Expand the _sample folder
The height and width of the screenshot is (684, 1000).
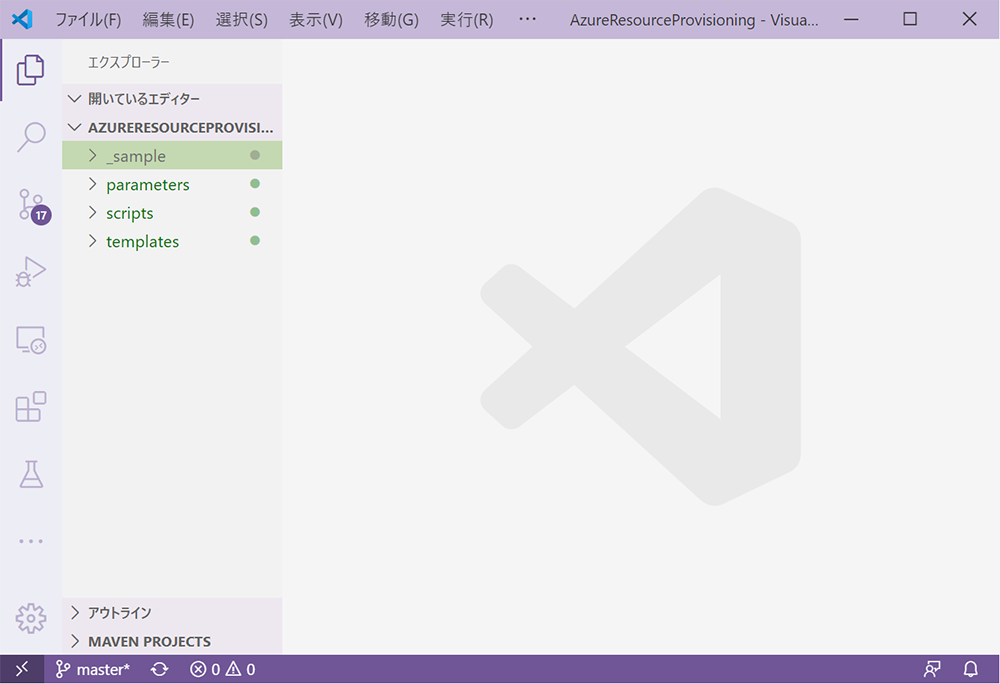172,156
